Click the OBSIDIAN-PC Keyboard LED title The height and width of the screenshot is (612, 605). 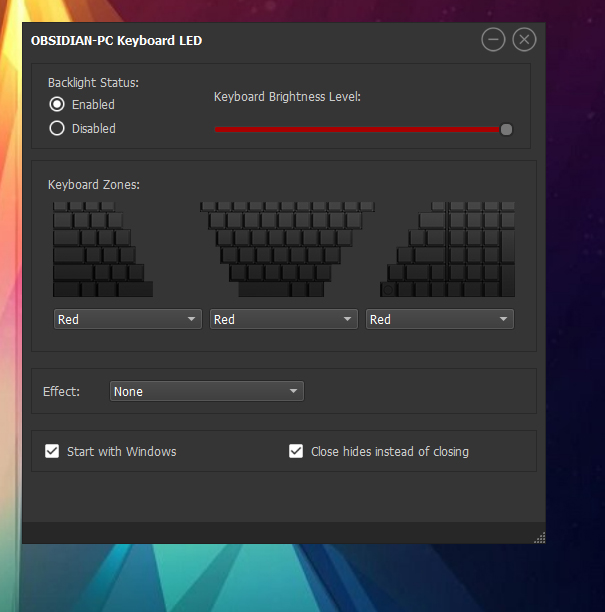coord(116,41)
